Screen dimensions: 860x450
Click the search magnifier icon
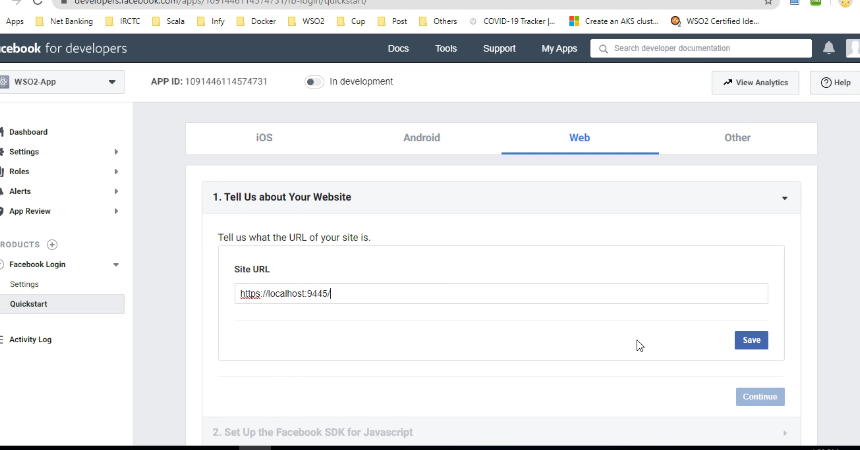click(603, 49)
